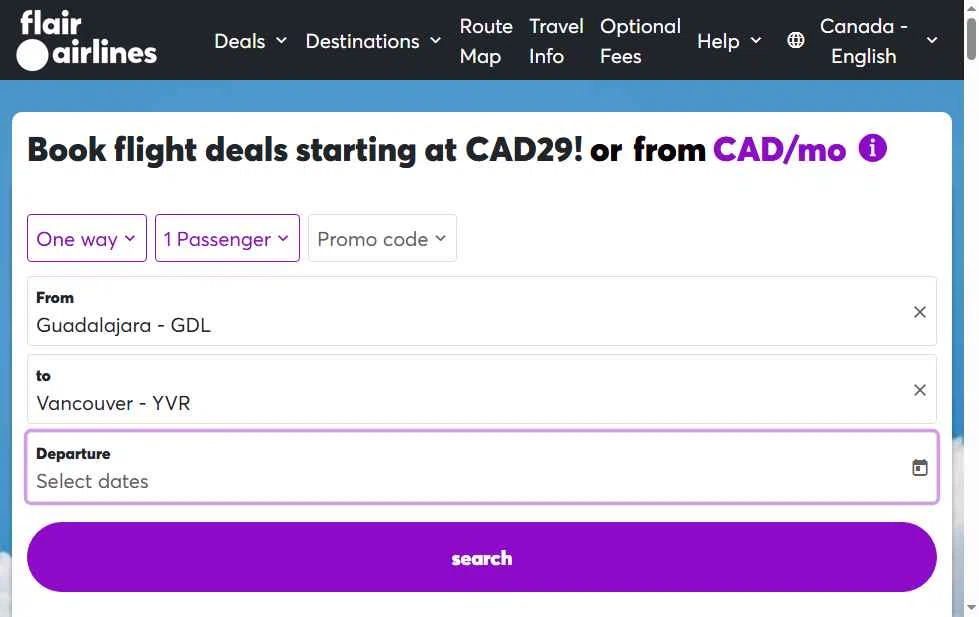Click the purple info icon beside CAD/mo
The height and width of the screenshot is (617, 979).
[x=872, y=150]
